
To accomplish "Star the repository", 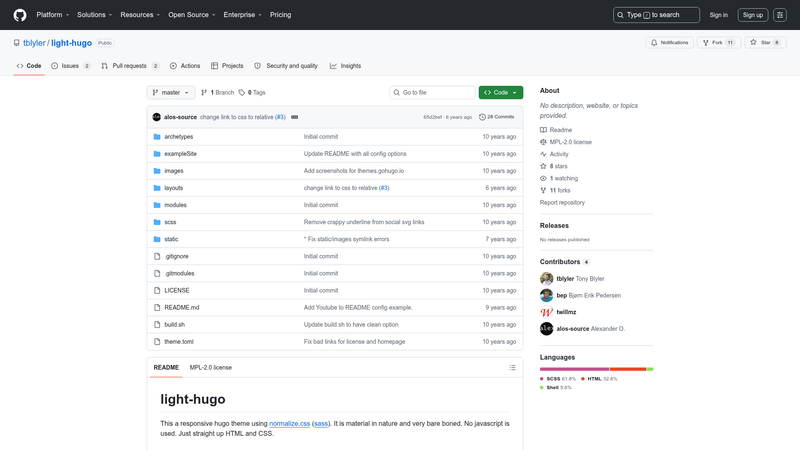I will click(765, 42).
